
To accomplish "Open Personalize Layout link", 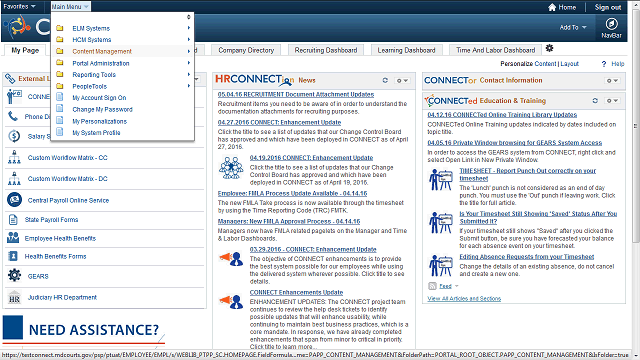I will pos(569,64).
